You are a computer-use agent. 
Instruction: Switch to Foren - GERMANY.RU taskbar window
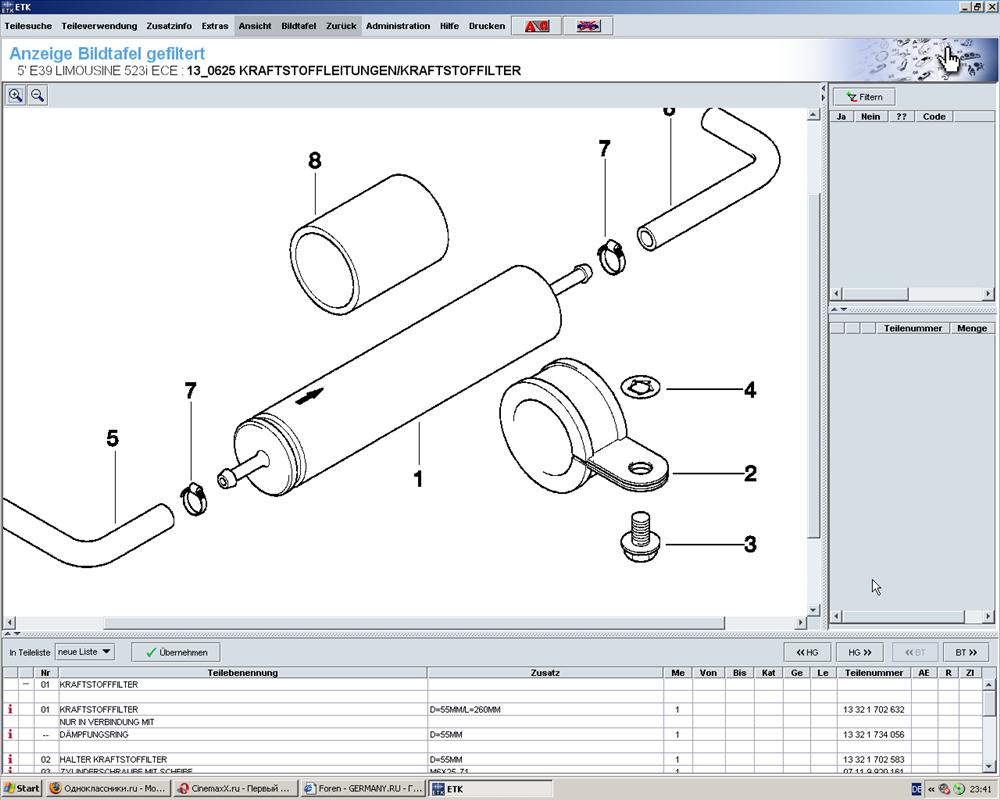(x=362, y=789)
